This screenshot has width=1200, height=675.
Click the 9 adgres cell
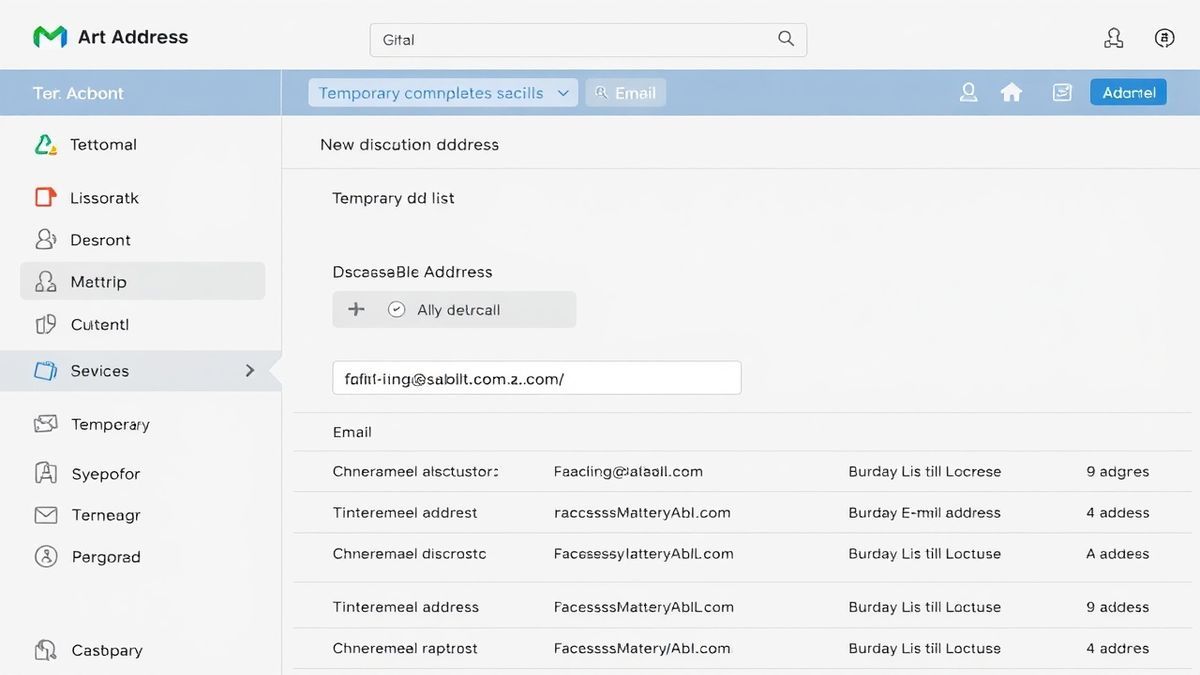tap(1118, 471)
